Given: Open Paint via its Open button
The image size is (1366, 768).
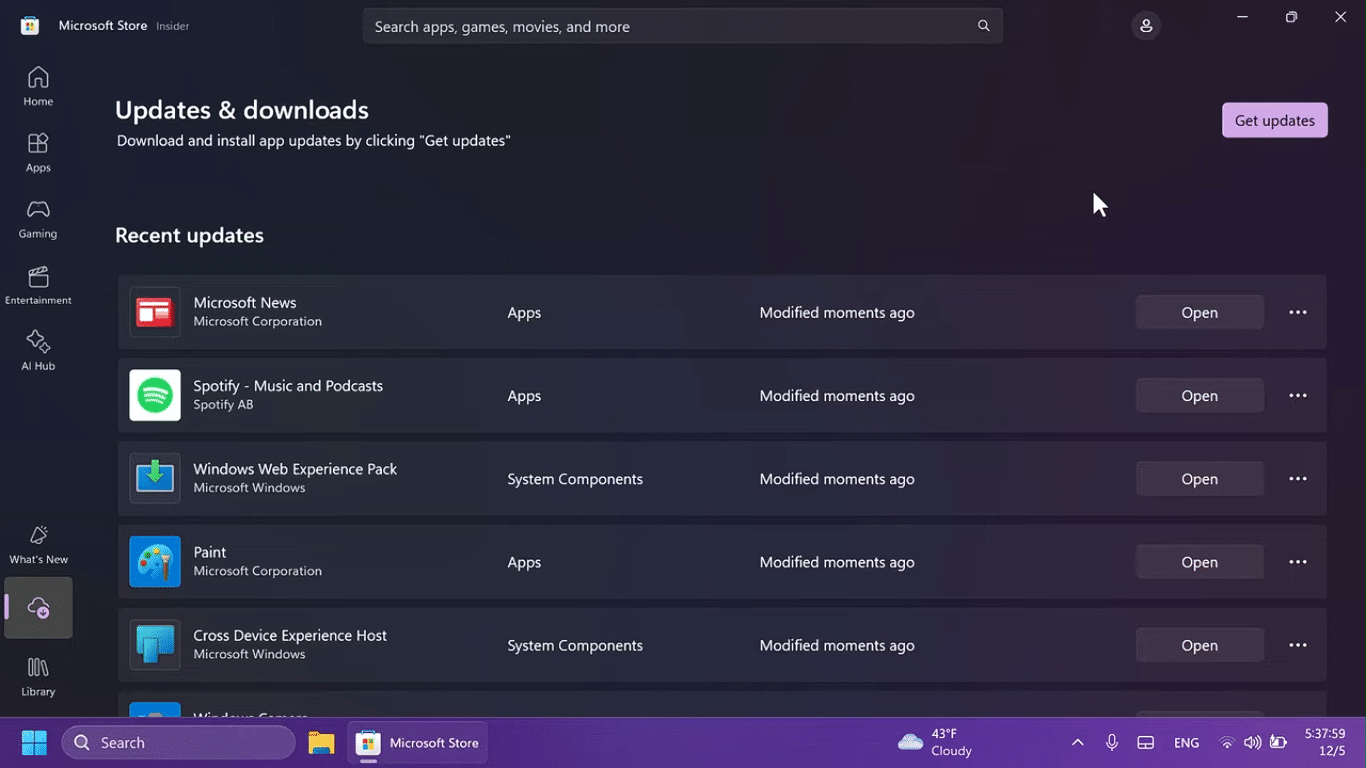Looking at the screenshot, I should (1199, 561).
